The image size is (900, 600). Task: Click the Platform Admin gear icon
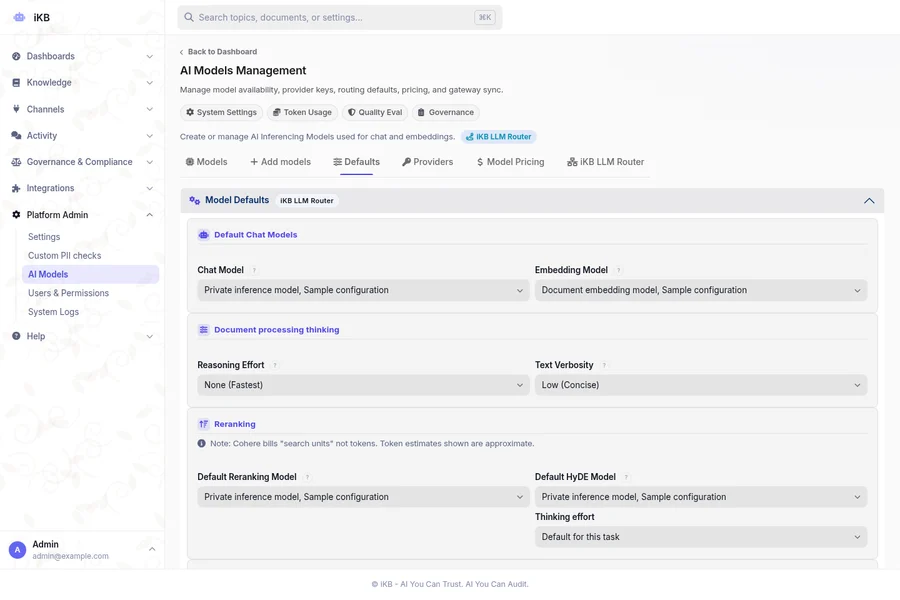(x=16, y=215)
